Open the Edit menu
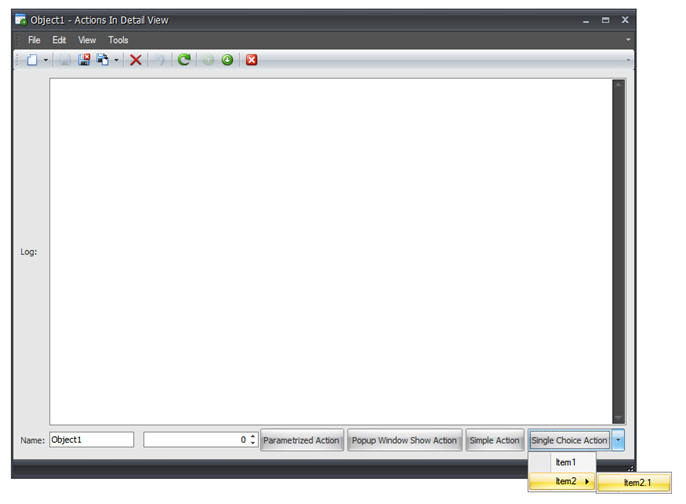The width and height of the screenshot is (686, 504). click(x=59, y=40)
